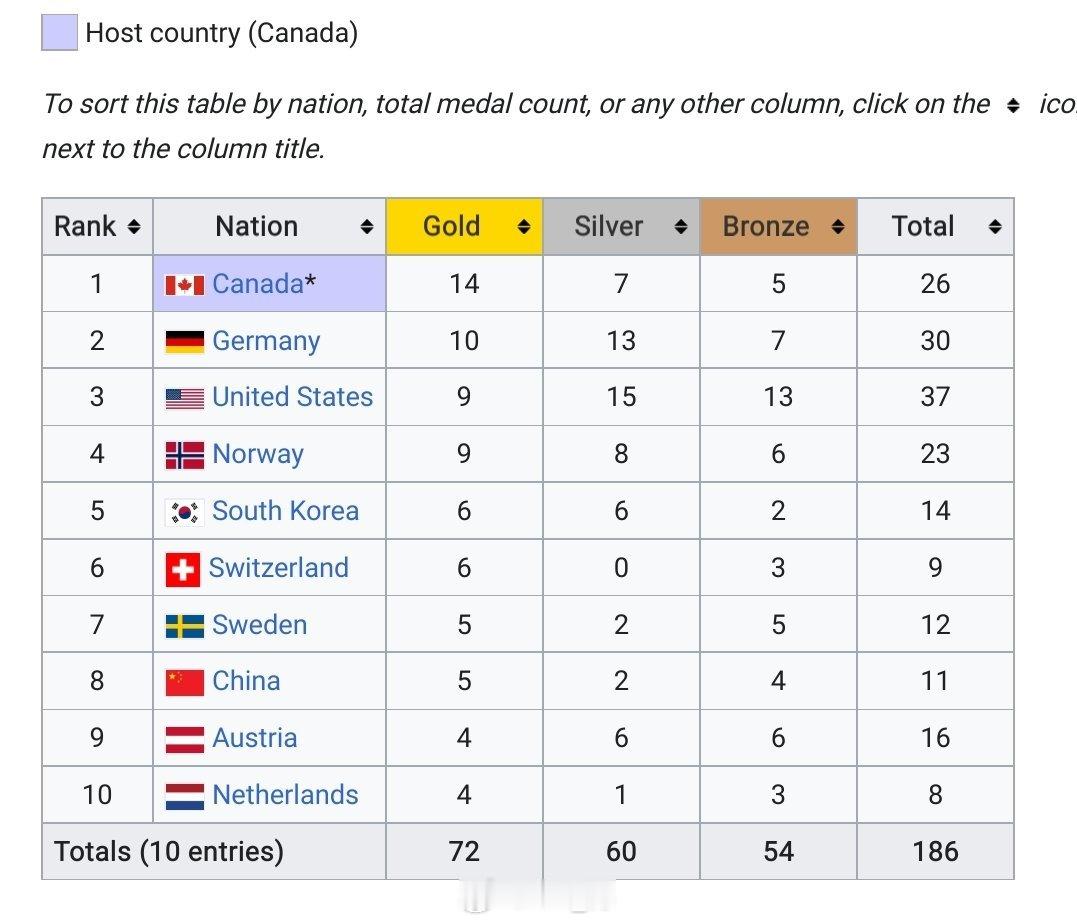Click the Chinese flag icon
Screen dimensions: 1077x924
coord(183,681)
